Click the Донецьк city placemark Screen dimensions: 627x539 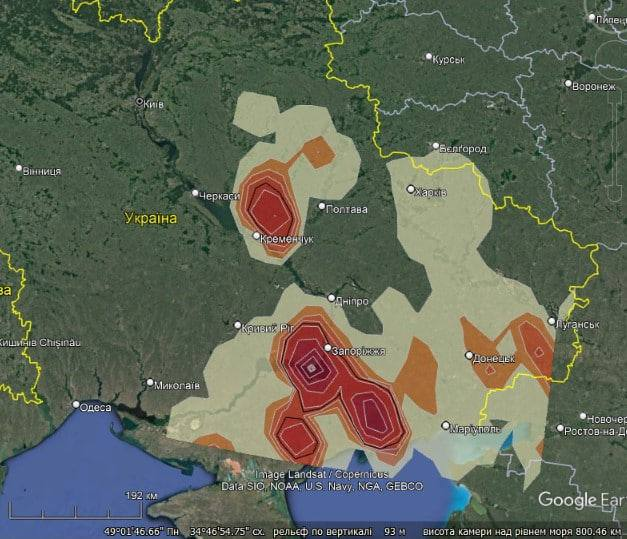469,355
